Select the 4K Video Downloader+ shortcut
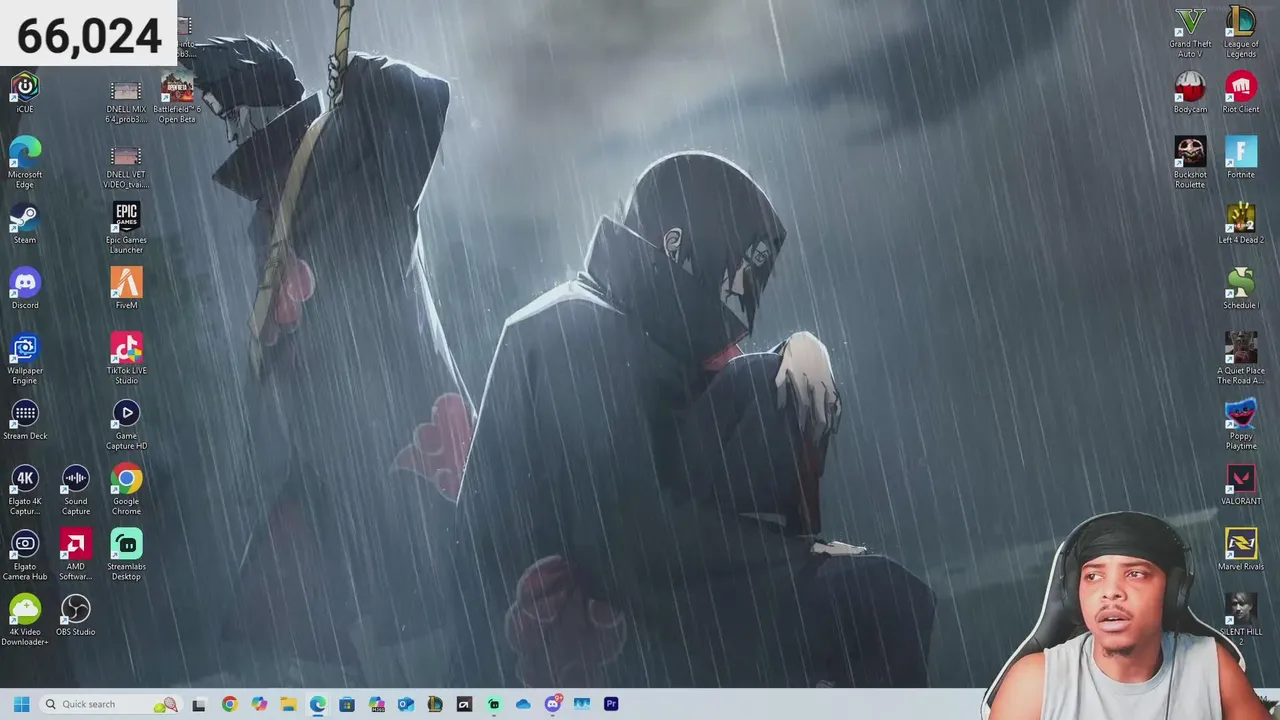This screenshot has height=720, width=1280. (x=25, y=621)
